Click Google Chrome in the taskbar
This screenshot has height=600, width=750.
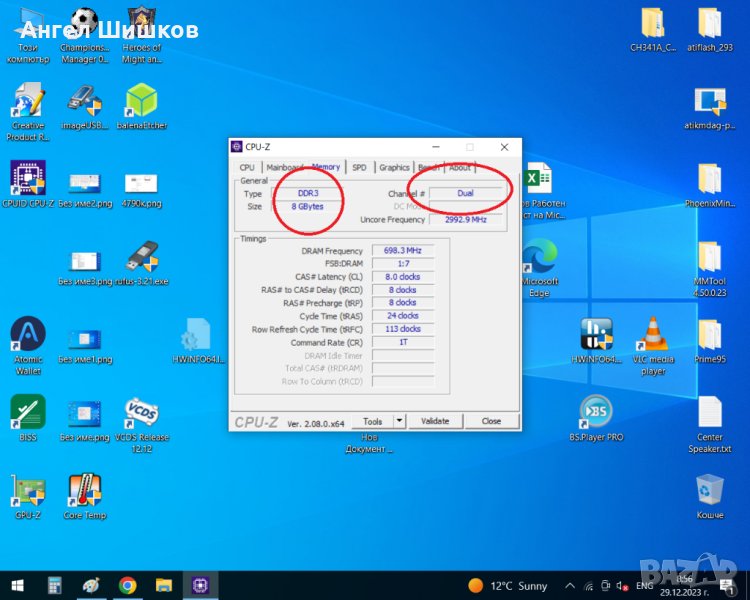click(127, 585)
